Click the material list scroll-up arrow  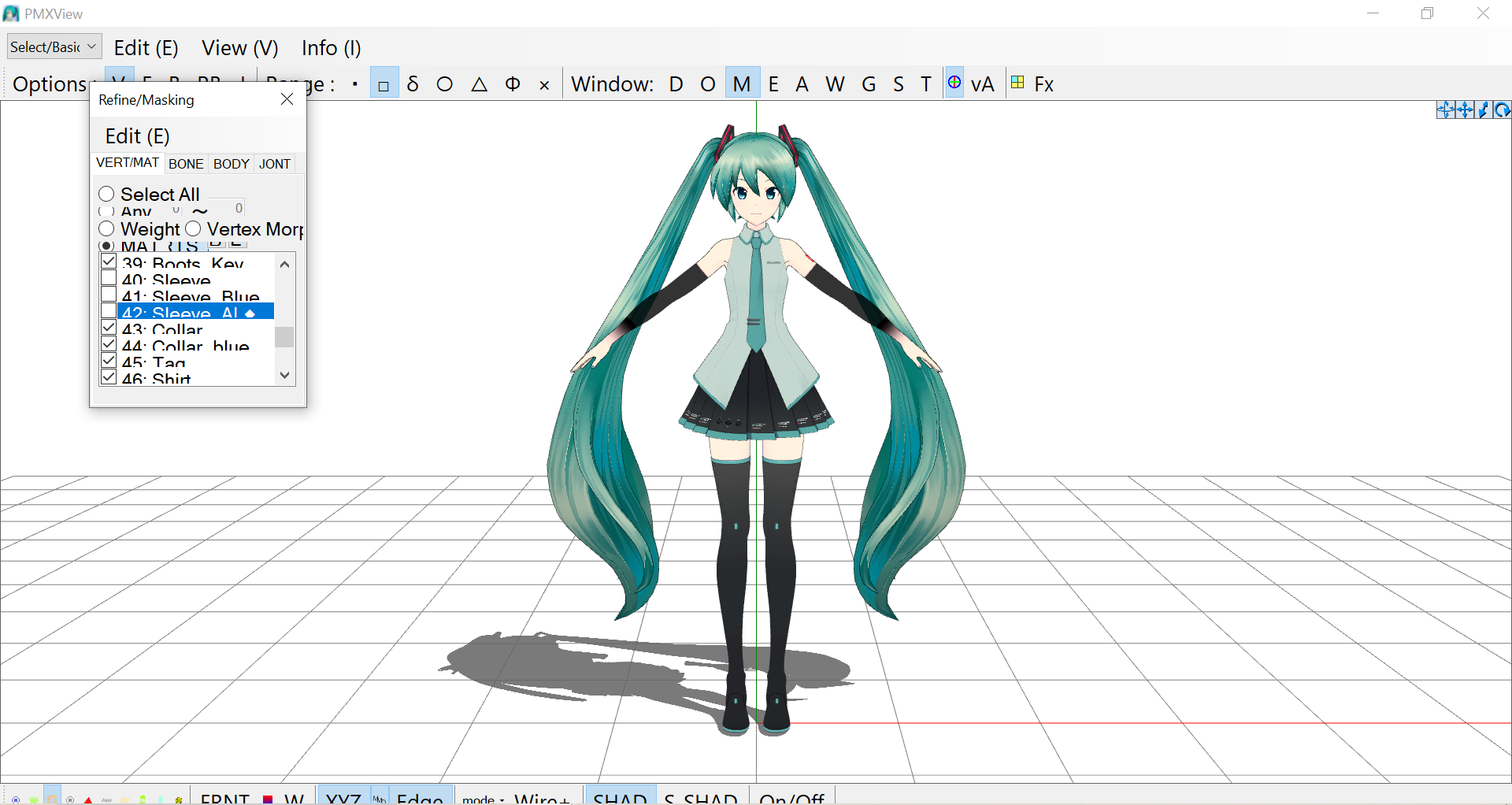(x=284, y=264)
